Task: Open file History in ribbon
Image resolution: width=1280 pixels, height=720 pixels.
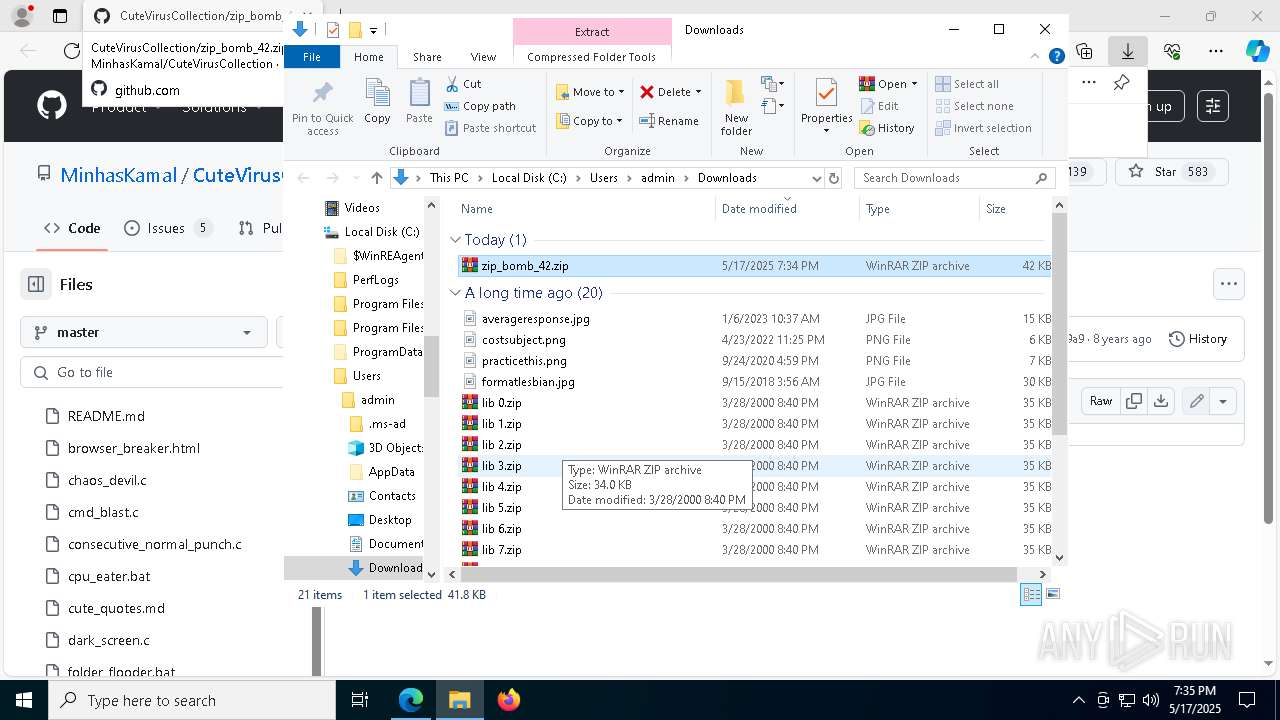Action: tap(887, 128)
